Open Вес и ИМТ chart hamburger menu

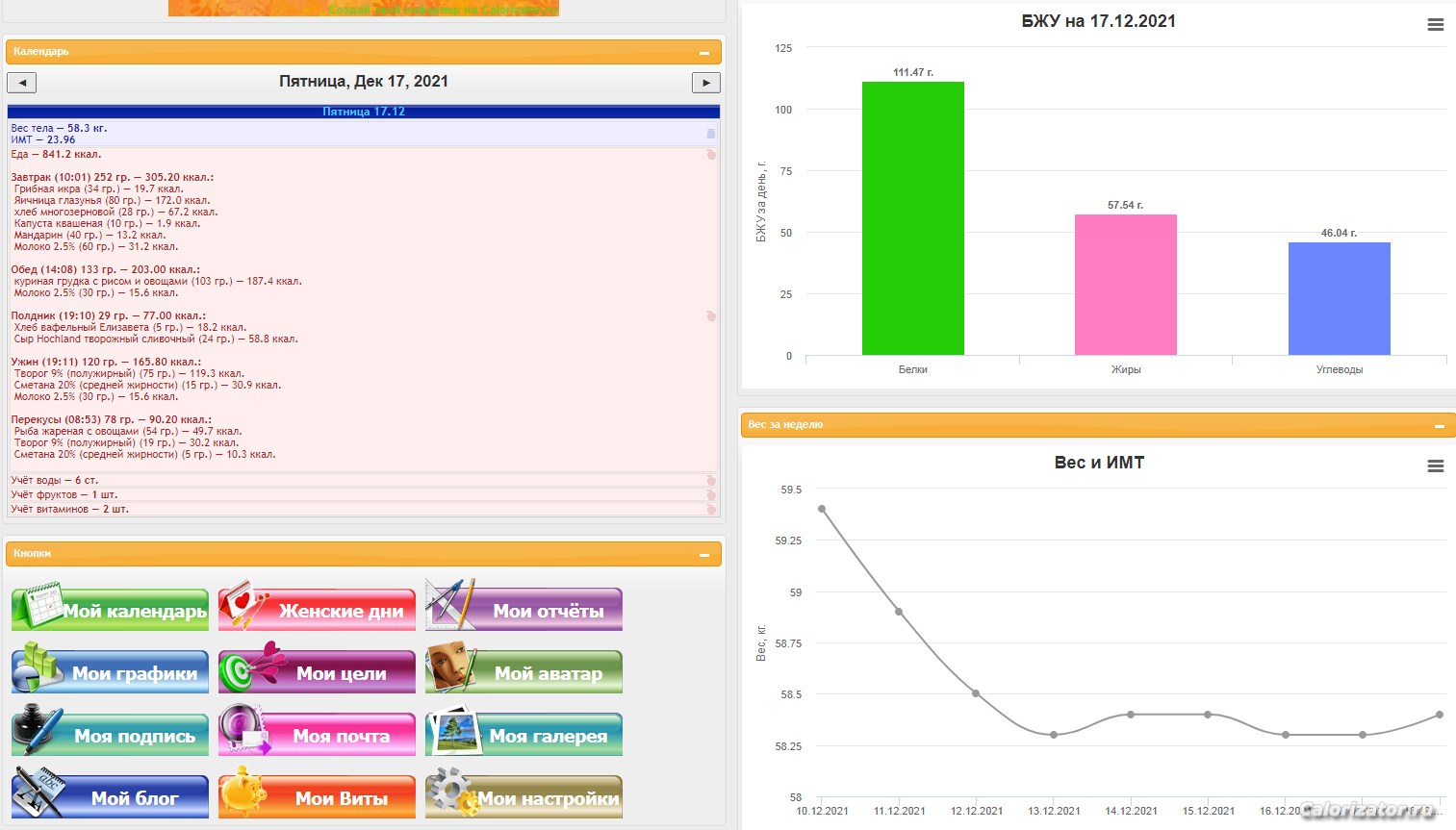point(1435,465)
